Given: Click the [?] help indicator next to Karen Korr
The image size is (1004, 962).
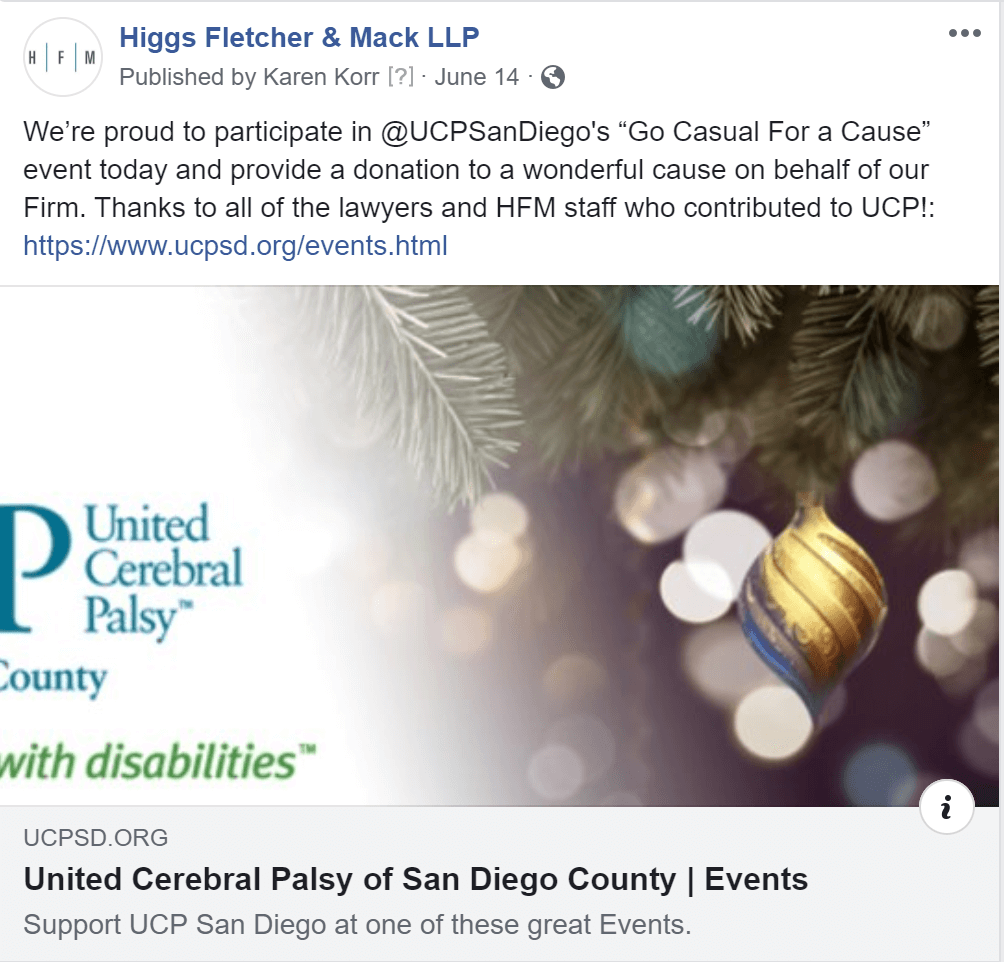Looking at the screenshot, I should tap(401, 76).
